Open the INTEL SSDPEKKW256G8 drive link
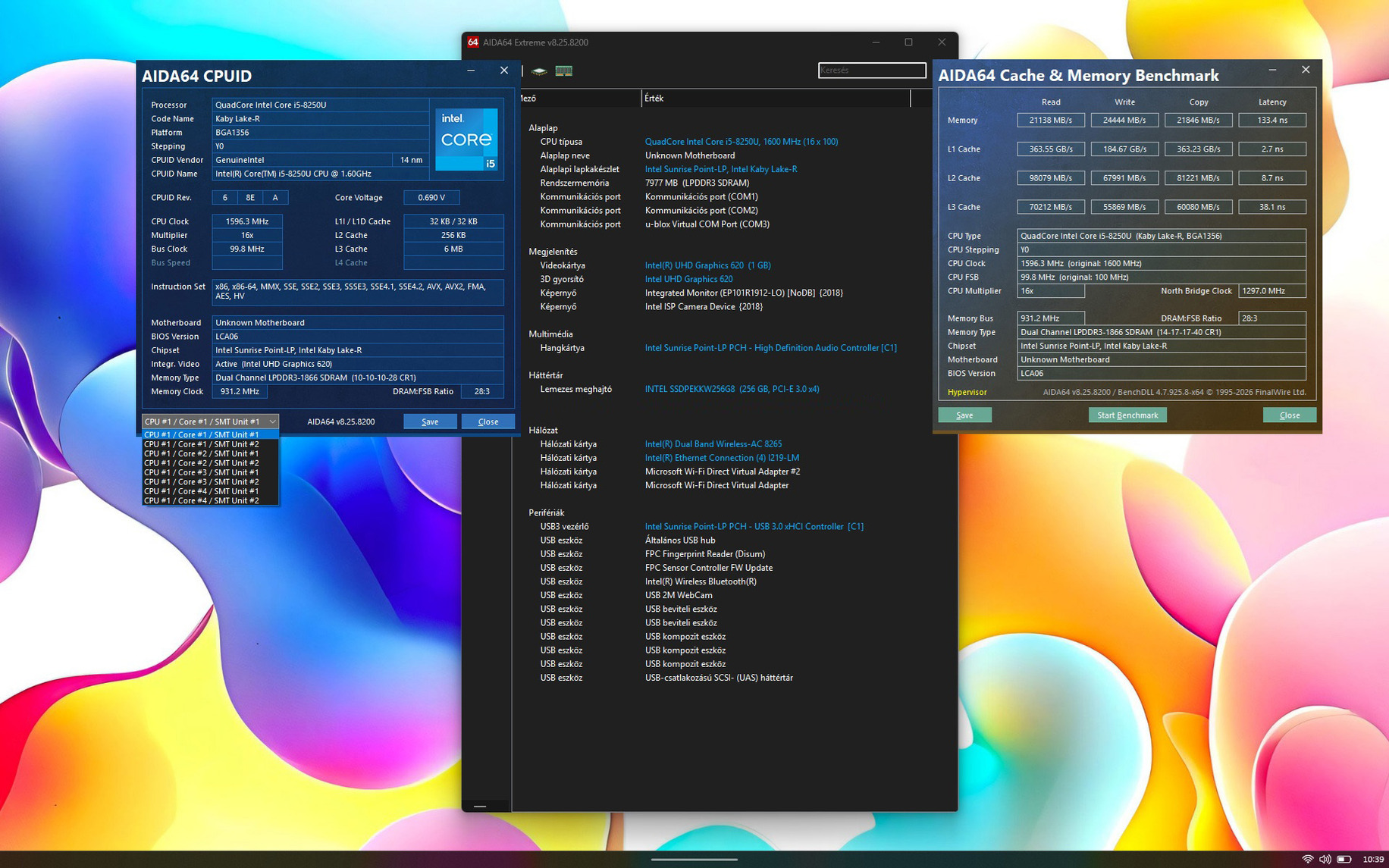The width and height of the screenshot is (1389, 868). tap(732, 389)
